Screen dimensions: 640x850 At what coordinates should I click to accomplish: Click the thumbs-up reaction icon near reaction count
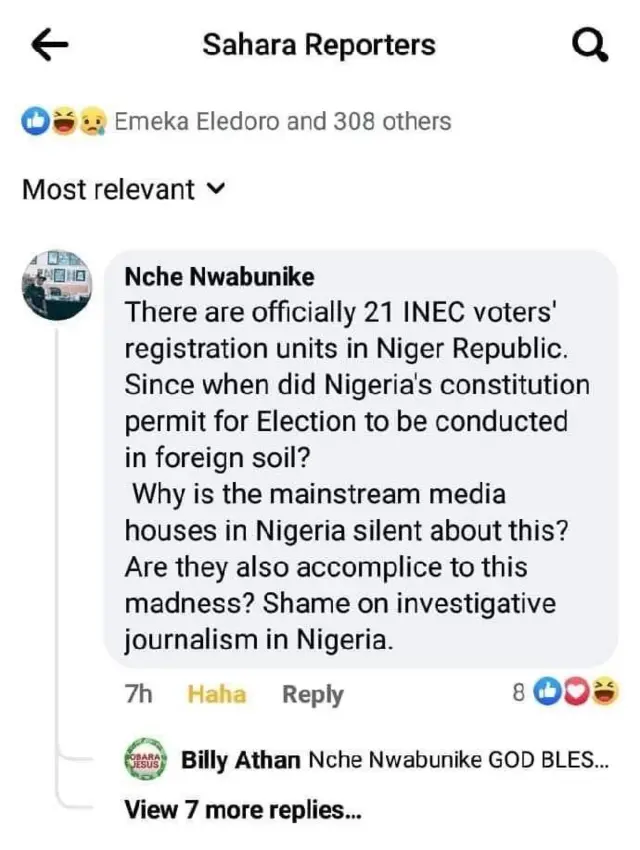[33, 121]
